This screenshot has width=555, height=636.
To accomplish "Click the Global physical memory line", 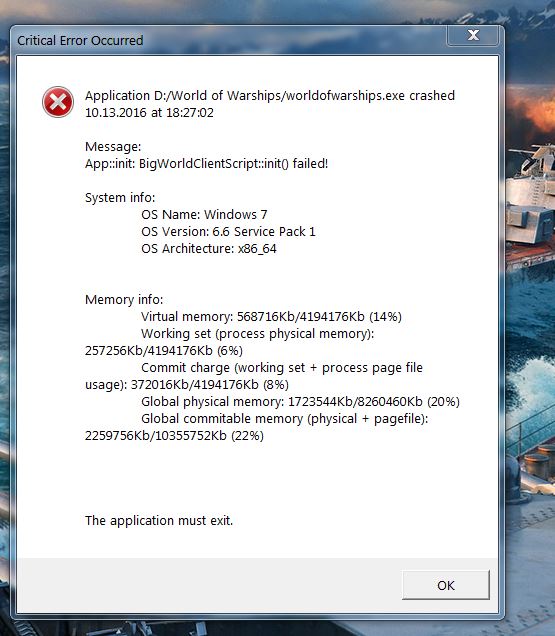I will pyautogui.click(x=300, y=402).
